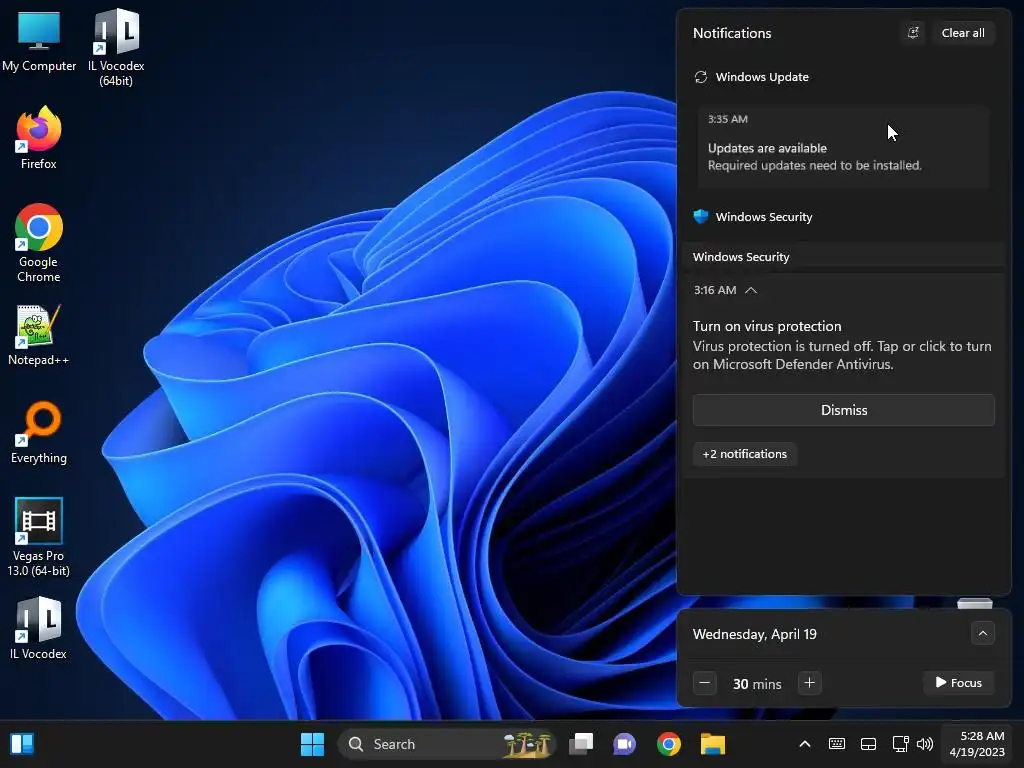Open Windows Update notification group header

tap(761, 77)
